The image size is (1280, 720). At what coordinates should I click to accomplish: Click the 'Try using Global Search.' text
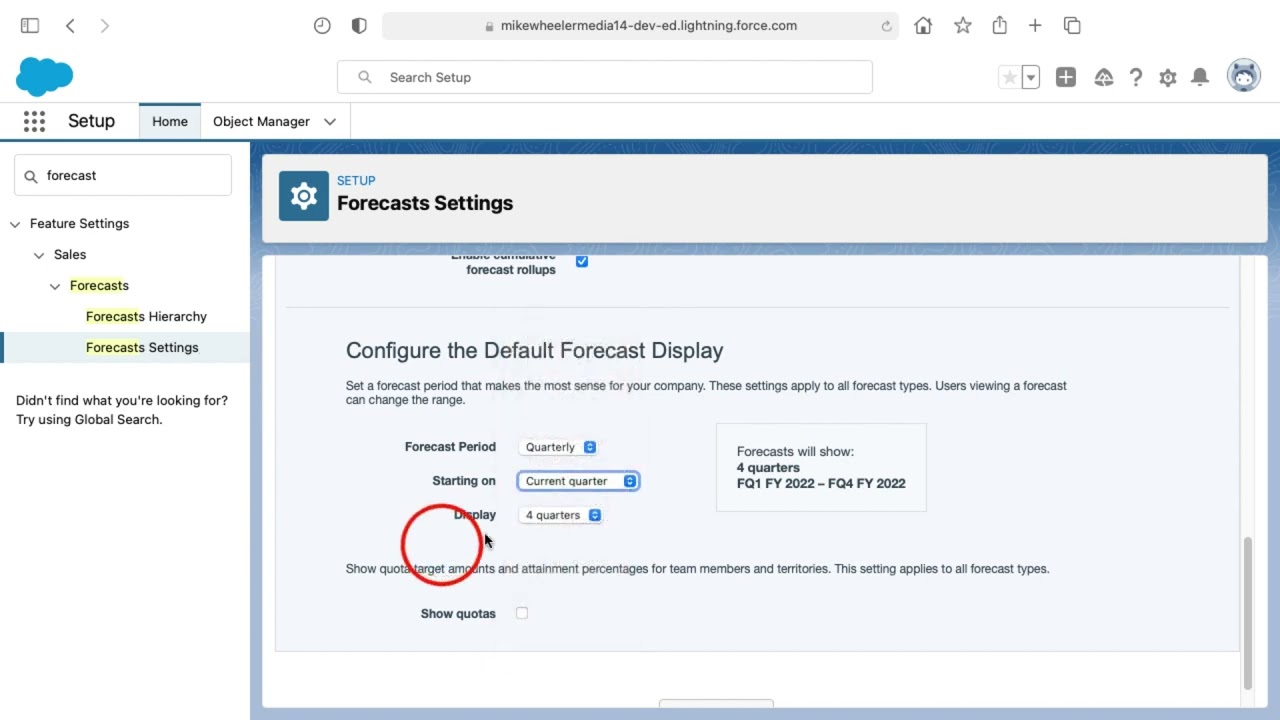[89, 419]
